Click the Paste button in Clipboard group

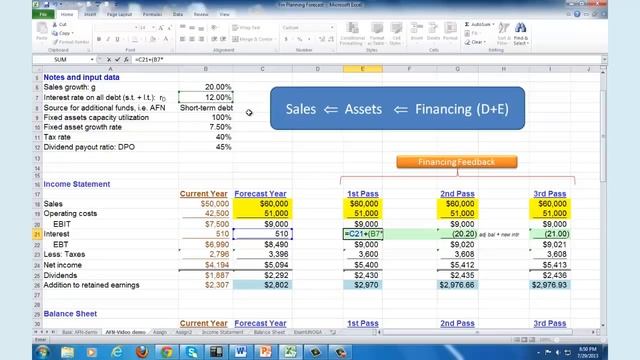[x=42, y=31]
